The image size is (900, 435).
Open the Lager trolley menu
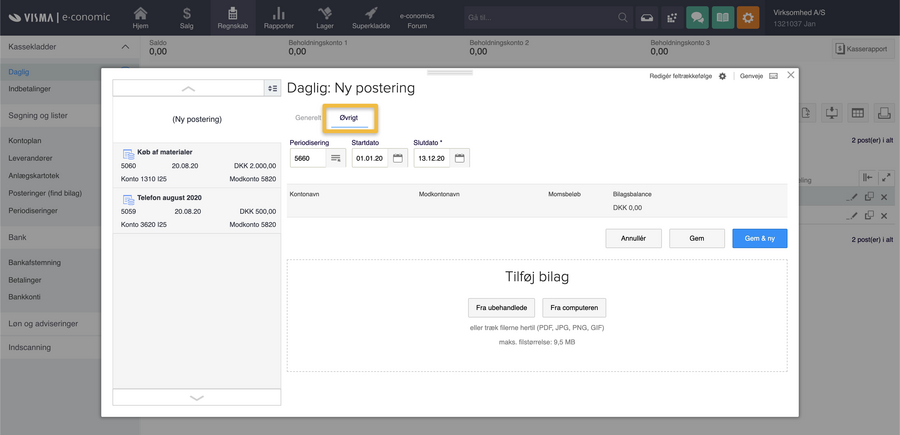(325, 18)
